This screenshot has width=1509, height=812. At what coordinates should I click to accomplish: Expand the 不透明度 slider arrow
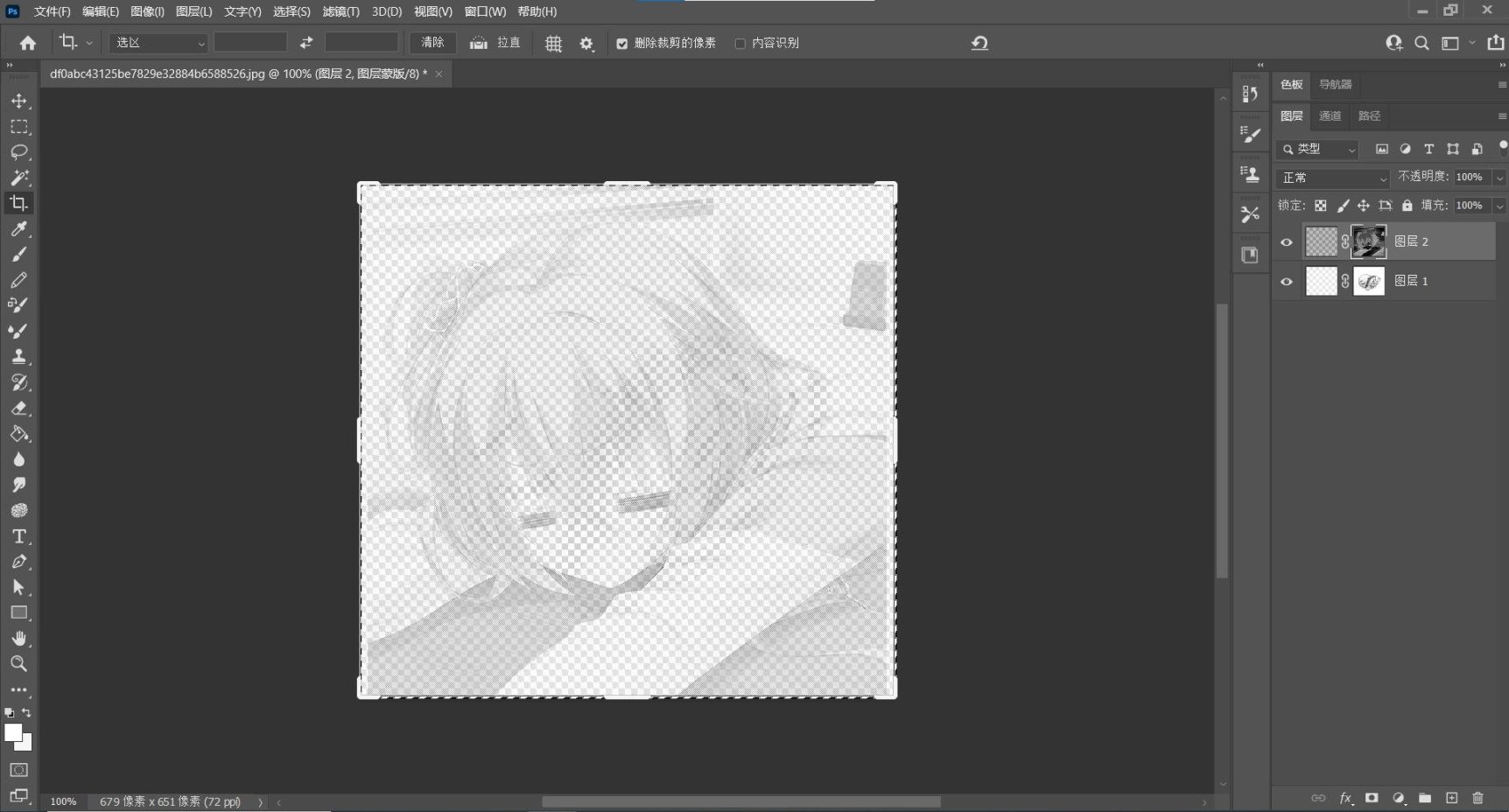coord(1498,178)
